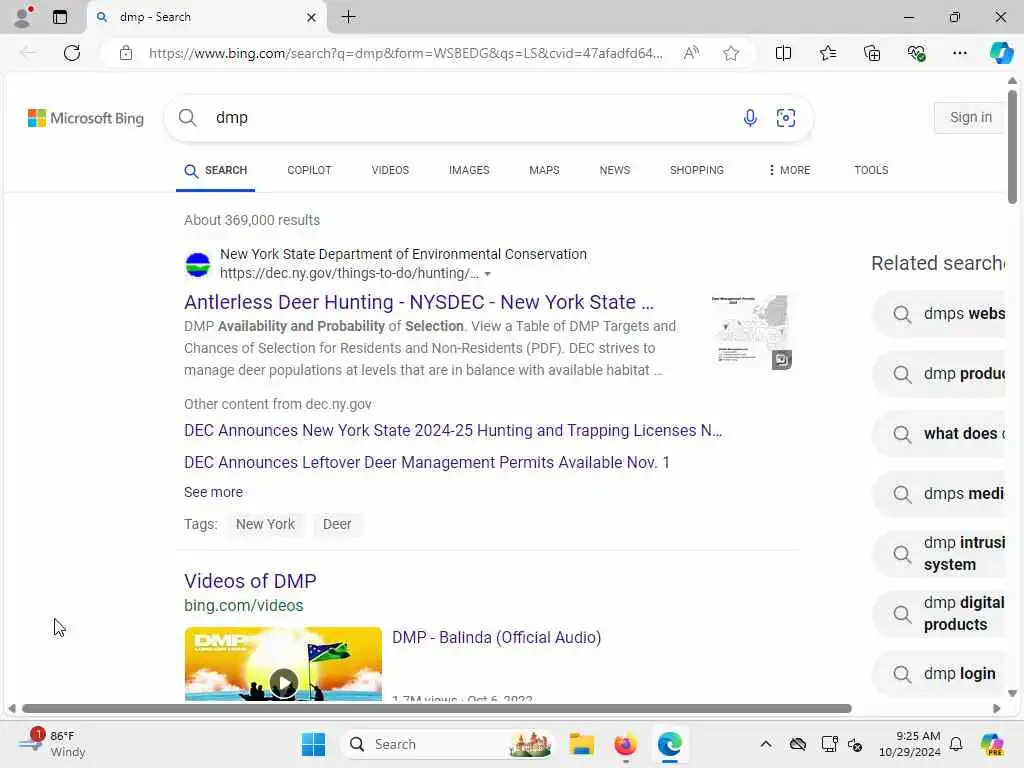Open the deer hunting result thumbnail
Image resolution: width=1024 pixels, height=768 pixels.
[751, 332]
